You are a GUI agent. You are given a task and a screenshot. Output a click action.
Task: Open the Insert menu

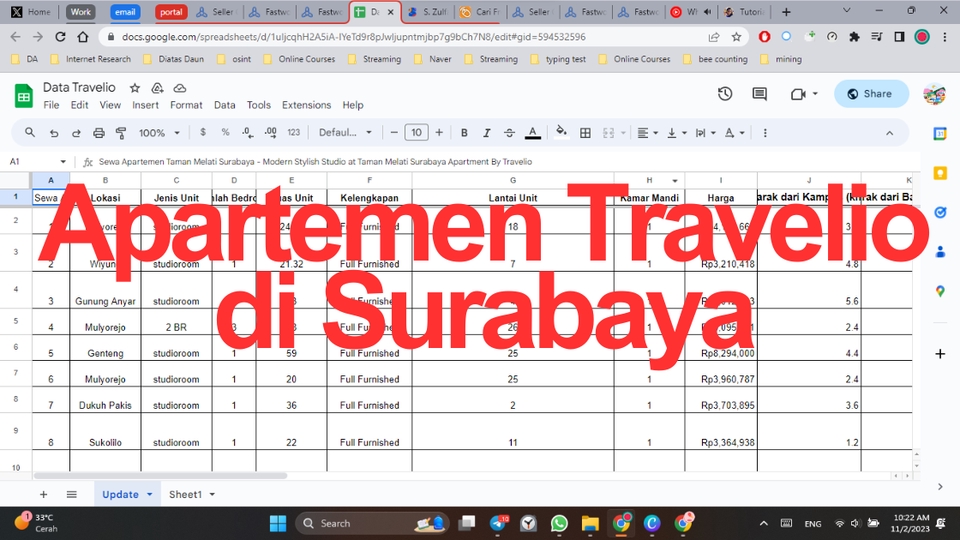coord(145,105)
